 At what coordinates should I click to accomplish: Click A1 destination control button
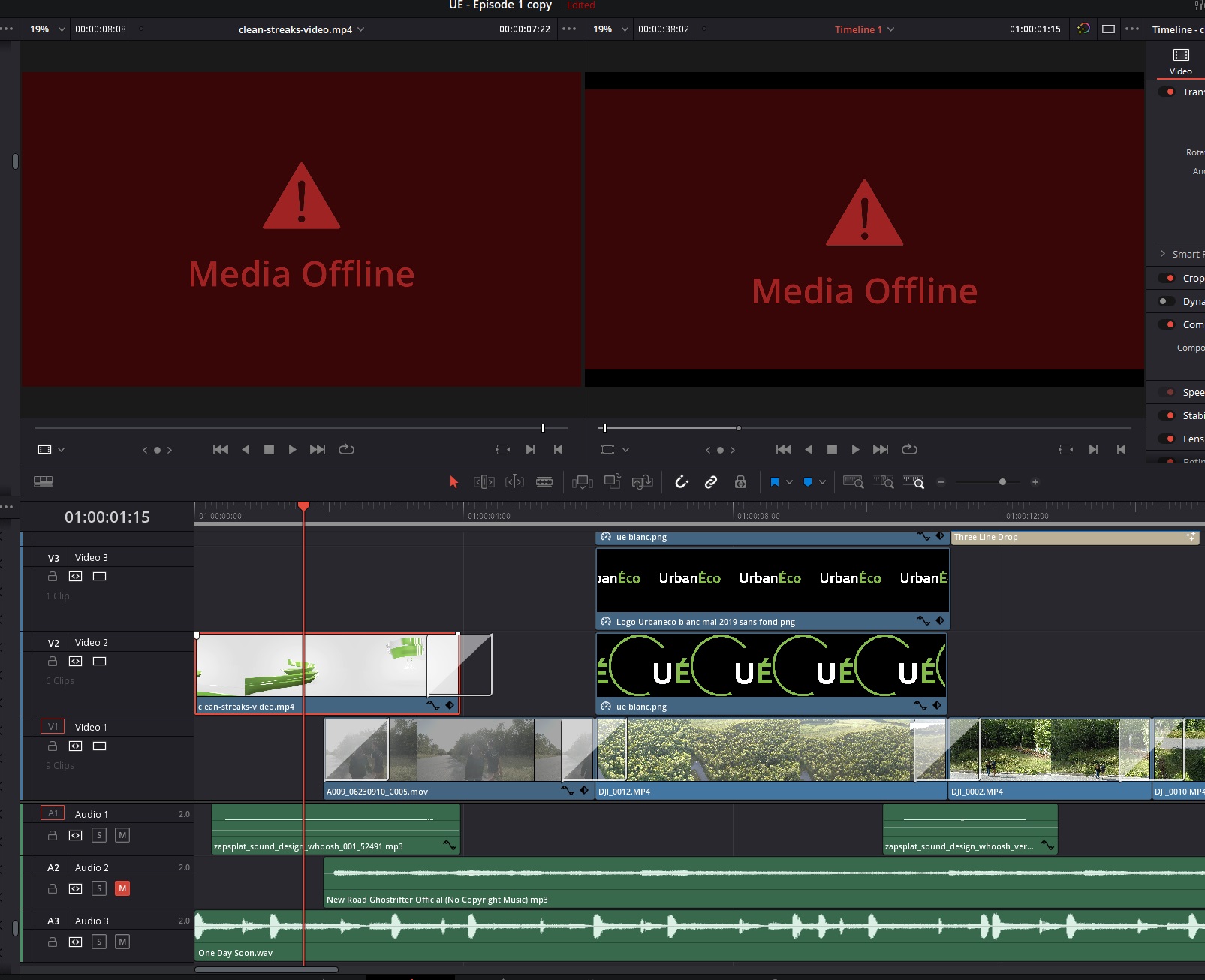(53, 813)
